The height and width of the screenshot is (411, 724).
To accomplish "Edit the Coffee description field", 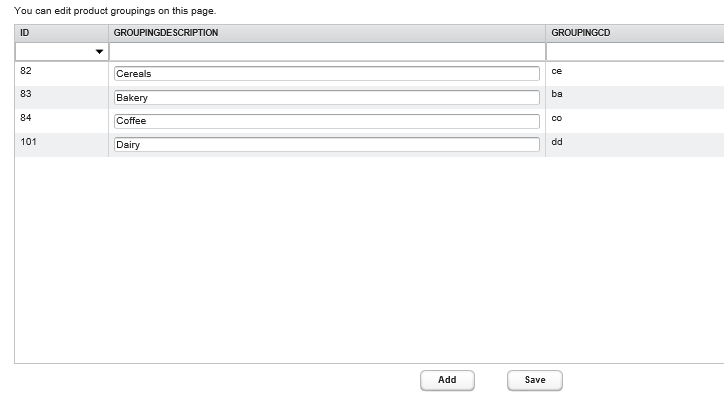I will pyautogui.click(x=326, y=121).
